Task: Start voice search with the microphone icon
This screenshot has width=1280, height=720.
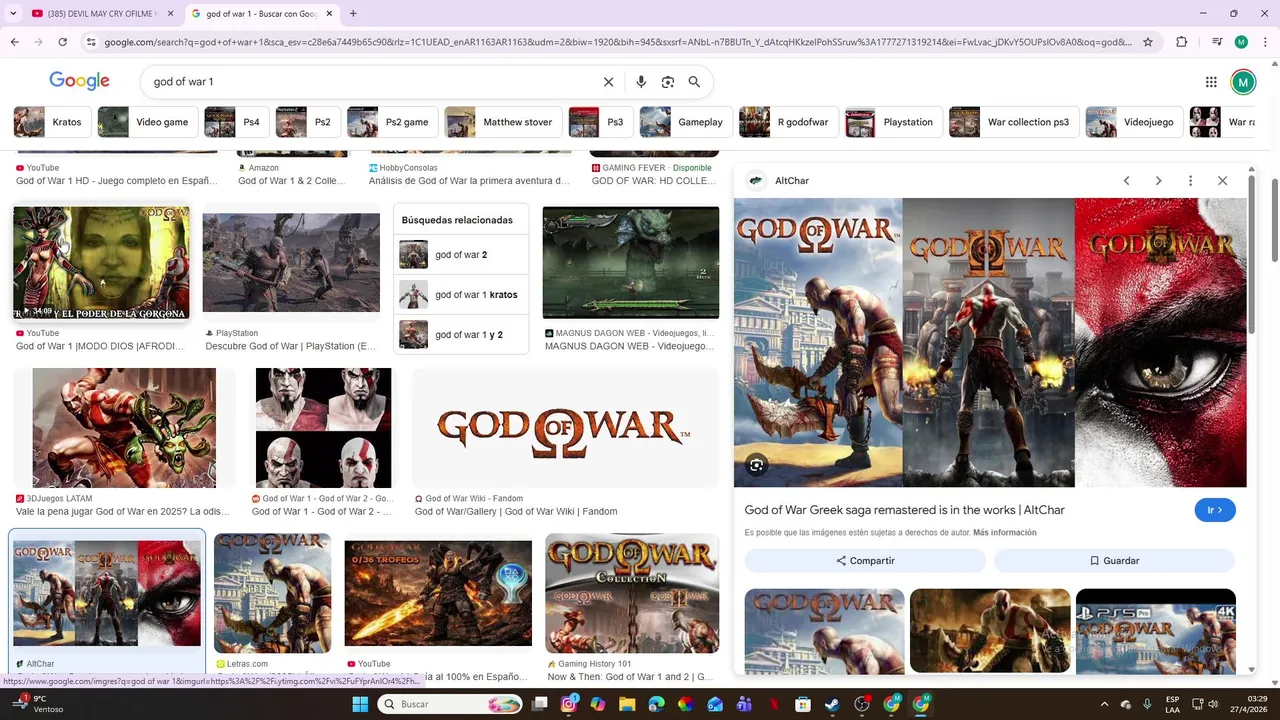Action: (x=641, y=82)
